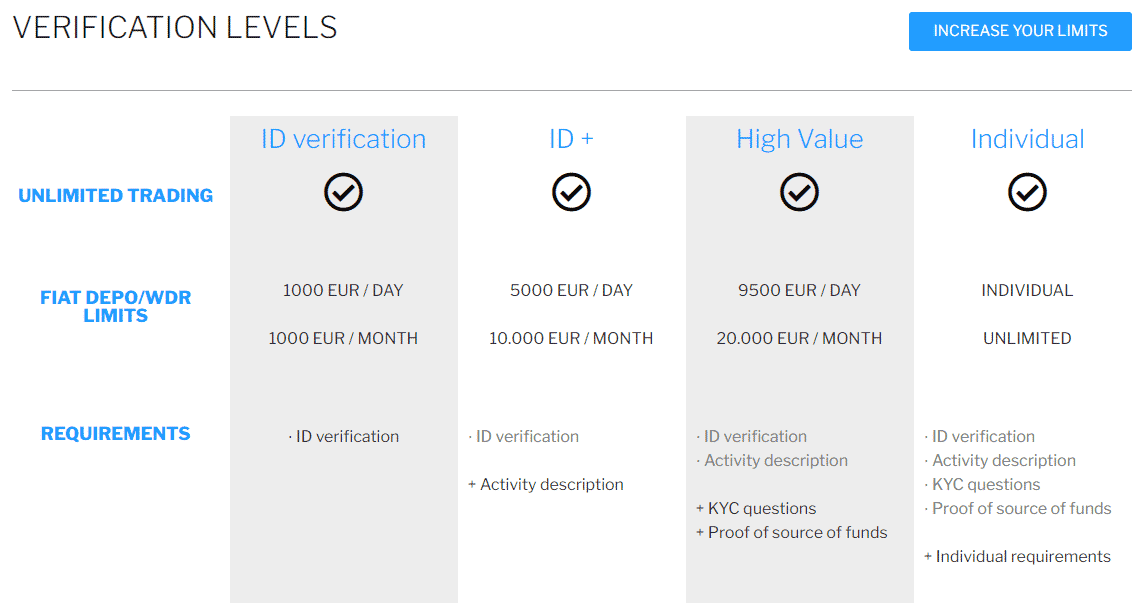Viewport: 1145px width, 614px height.
Task: Click the Increase Your Limits button
Action: [1020, 31]
